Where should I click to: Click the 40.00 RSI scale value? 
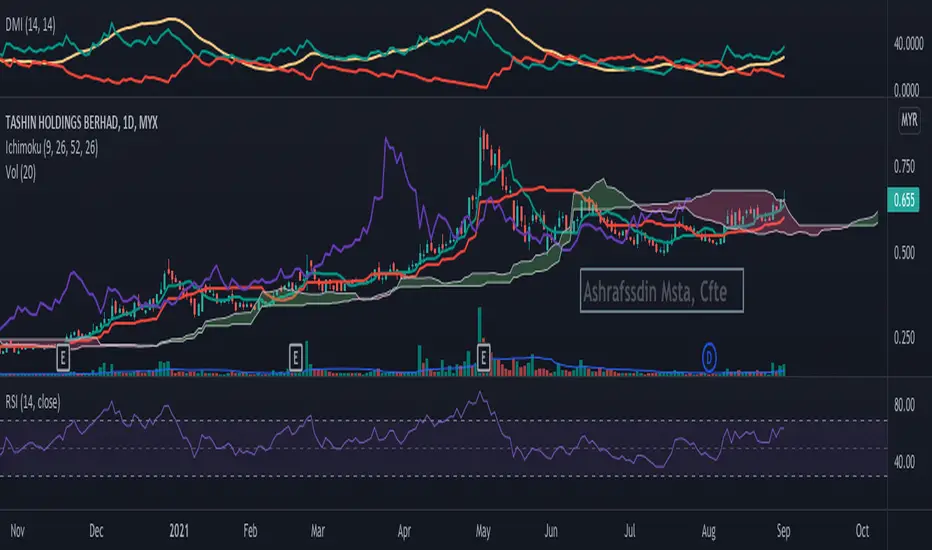(904, 461)
